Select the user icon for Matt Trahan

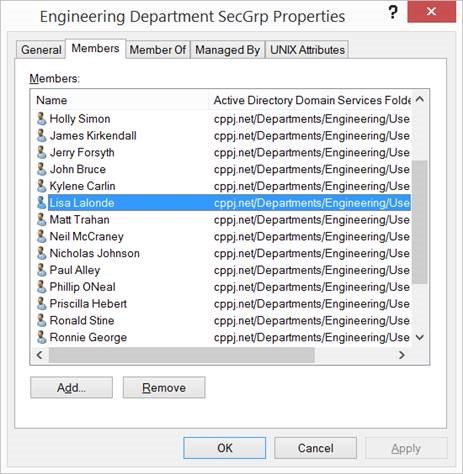pos(41,219)
